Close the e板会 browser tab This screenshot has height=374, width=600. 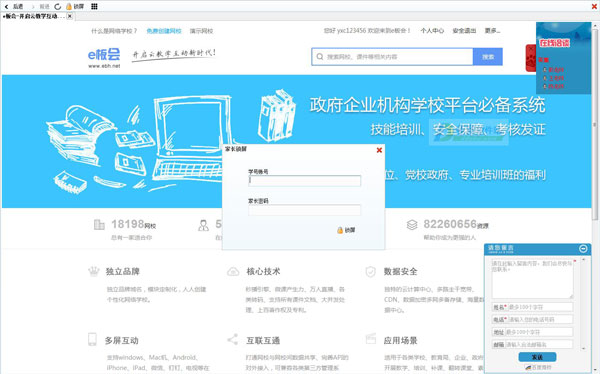70,16
